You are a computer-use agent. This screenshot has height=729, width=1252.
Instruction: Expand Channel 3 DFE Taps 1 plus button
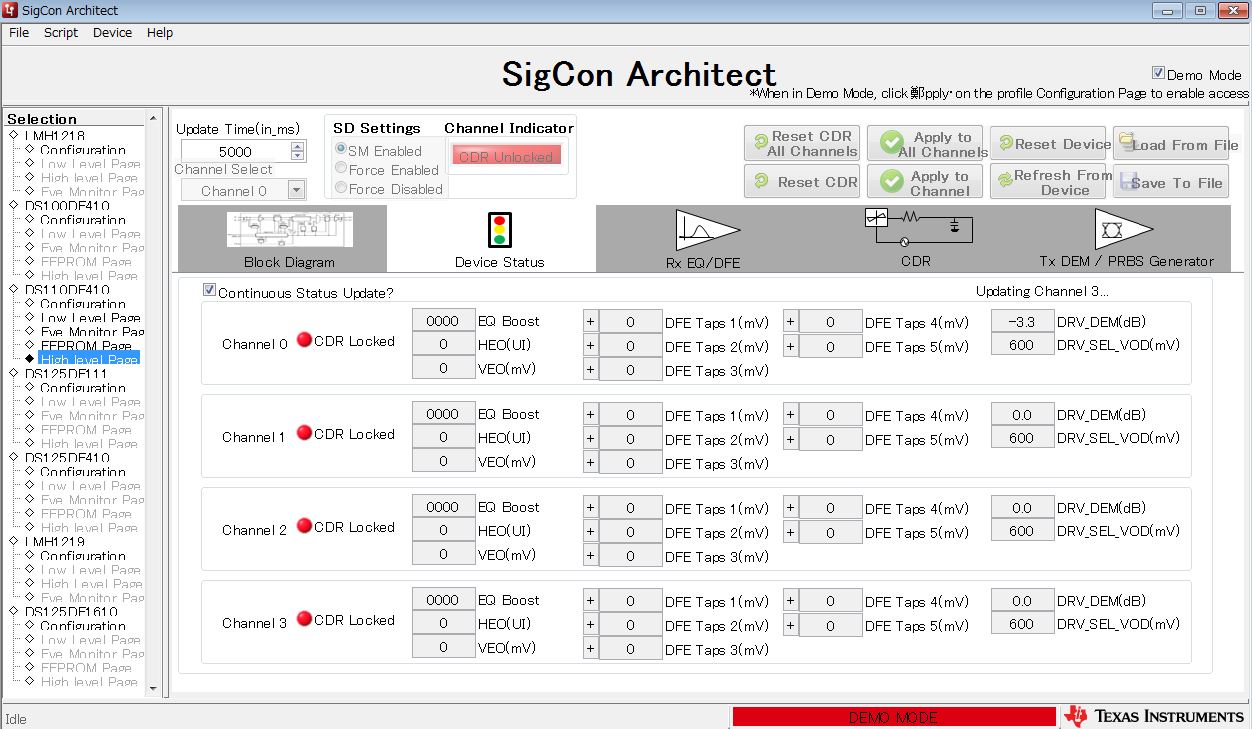coord(590,600)
